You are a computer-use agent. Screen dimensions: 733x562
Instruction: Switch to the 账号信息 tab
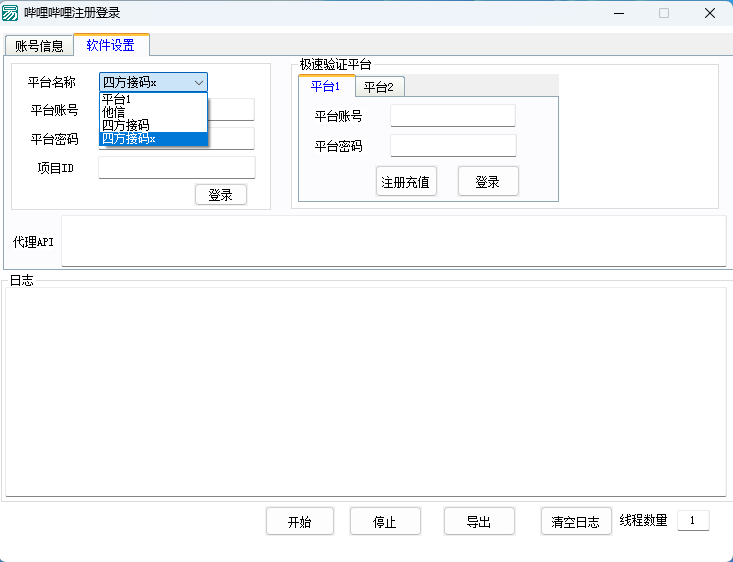[x=40, y=46]
